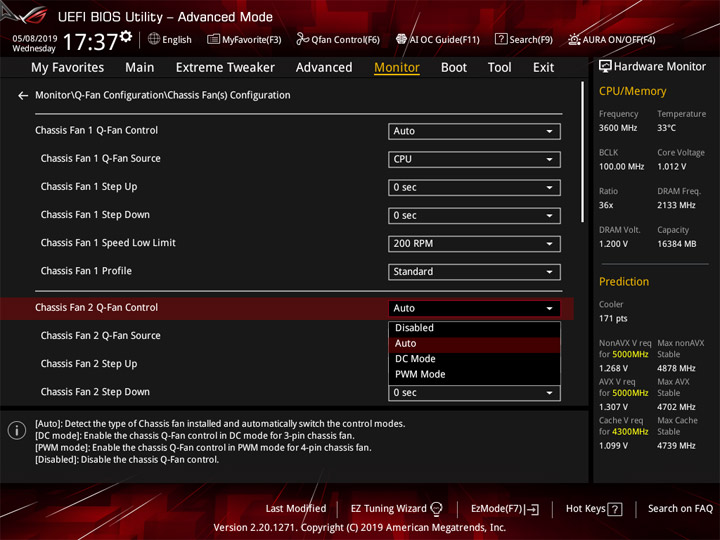Open Chassis Fan 1 Q-Fan Source dropdown

pyautogui.click(x=474, y=159)
